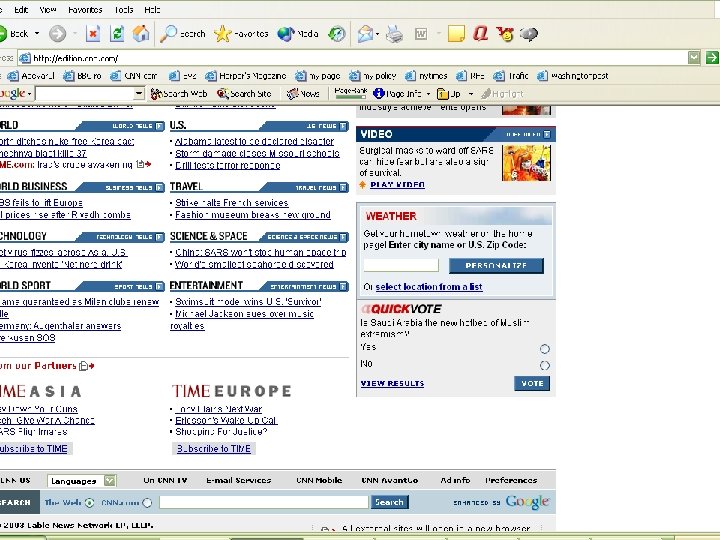This screenshot has width=720, height=540.
Task: Go to Home page icon
Action: point(141,34)
